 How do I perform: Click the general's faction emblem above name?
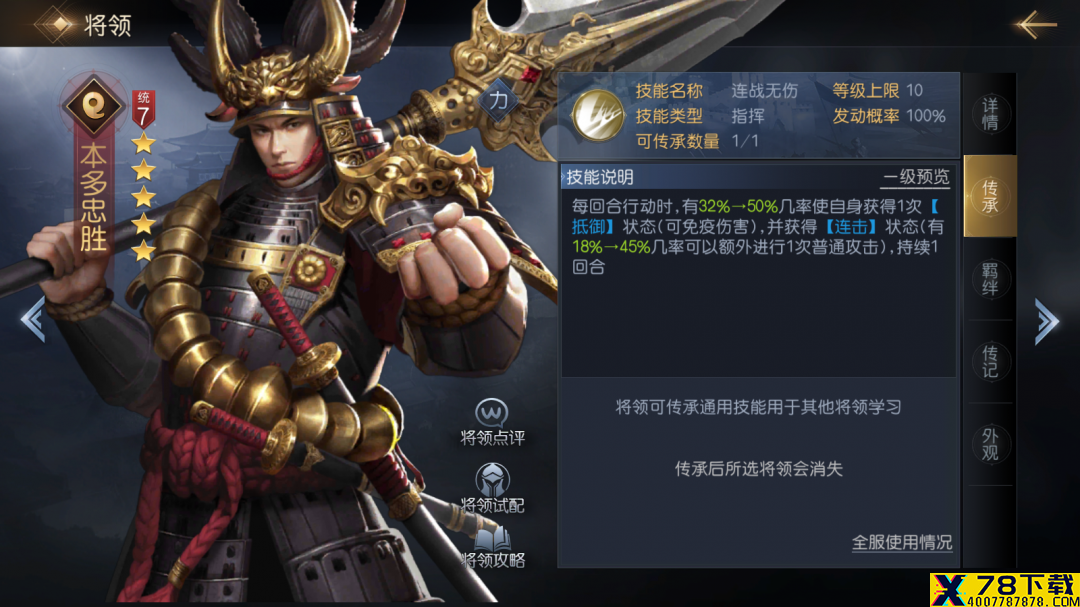[94, 105]
